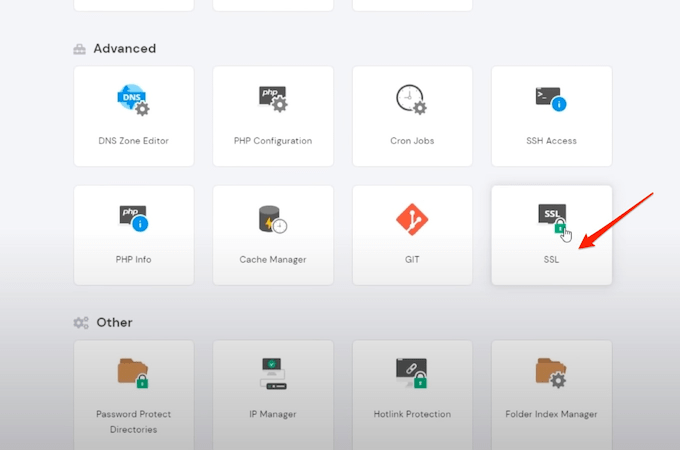Screen dimensions: 680x450
Task: Click the Folder Index Manager icon
Action: (551, 373)
